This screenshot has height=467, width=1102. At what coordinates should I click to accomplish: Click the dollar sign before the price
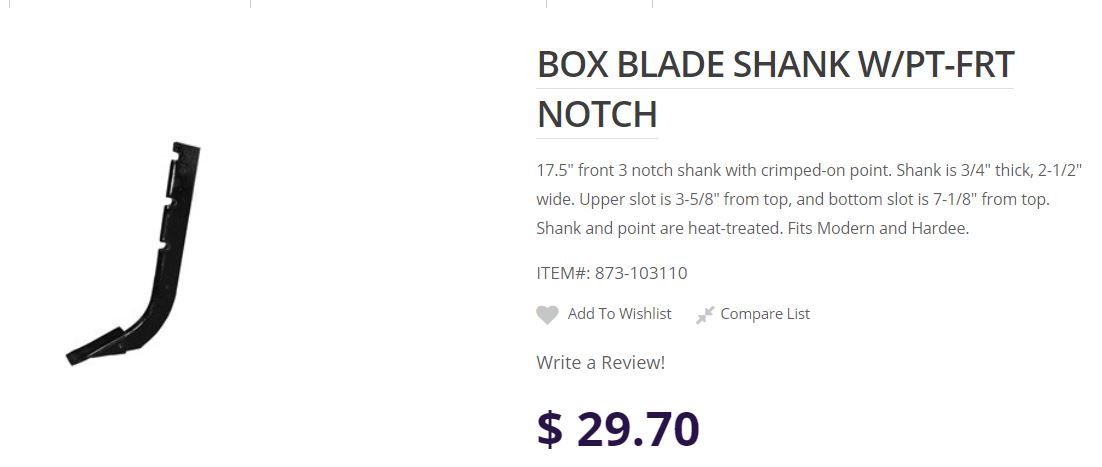pos(549,429)
